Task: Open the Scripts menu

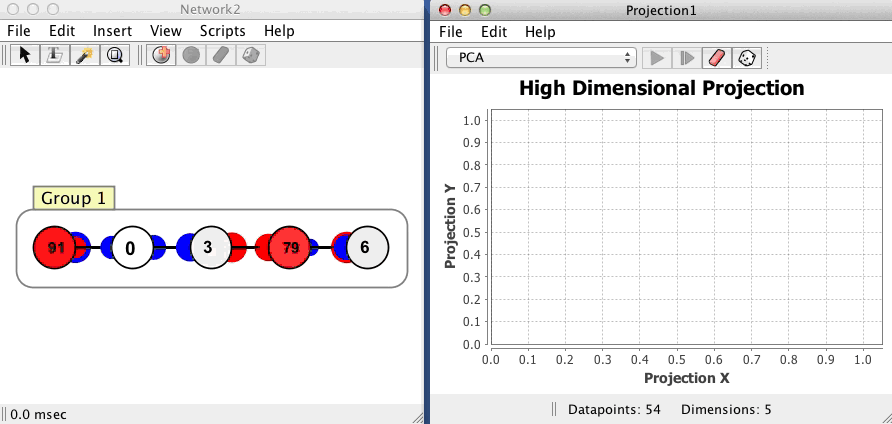Action: click(x=222, y=31)
